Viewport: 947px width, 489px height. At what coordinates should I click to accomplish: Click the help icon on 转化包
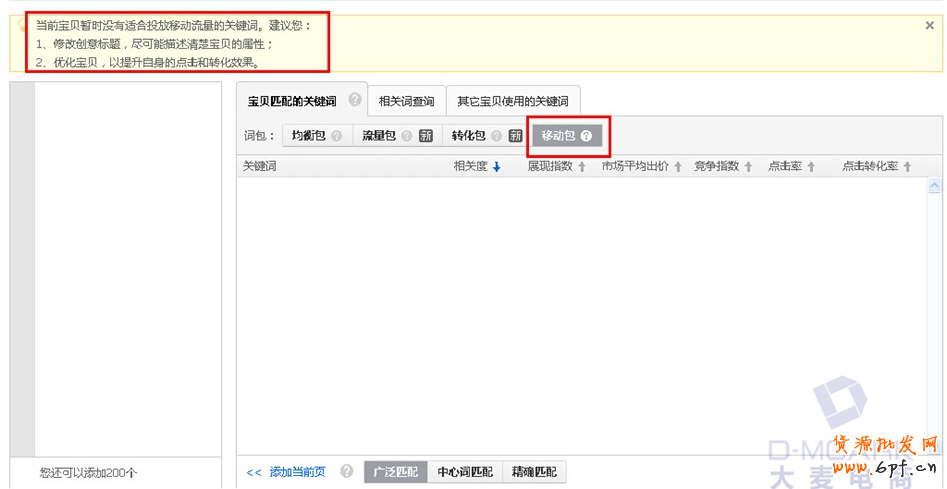(x=496, y=136)
